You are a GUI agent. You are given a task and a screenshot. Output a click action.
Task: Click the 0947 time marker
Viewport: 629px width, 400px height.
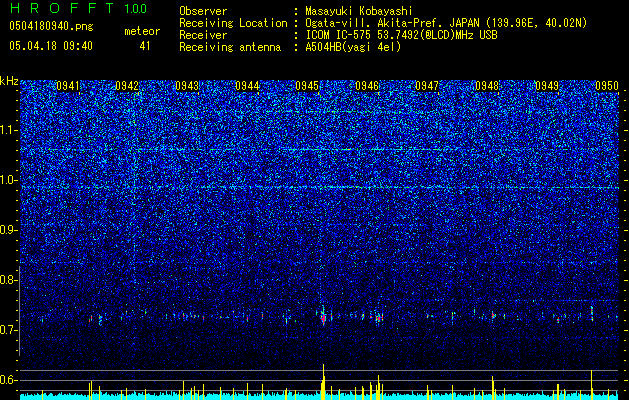pos(427,86)
